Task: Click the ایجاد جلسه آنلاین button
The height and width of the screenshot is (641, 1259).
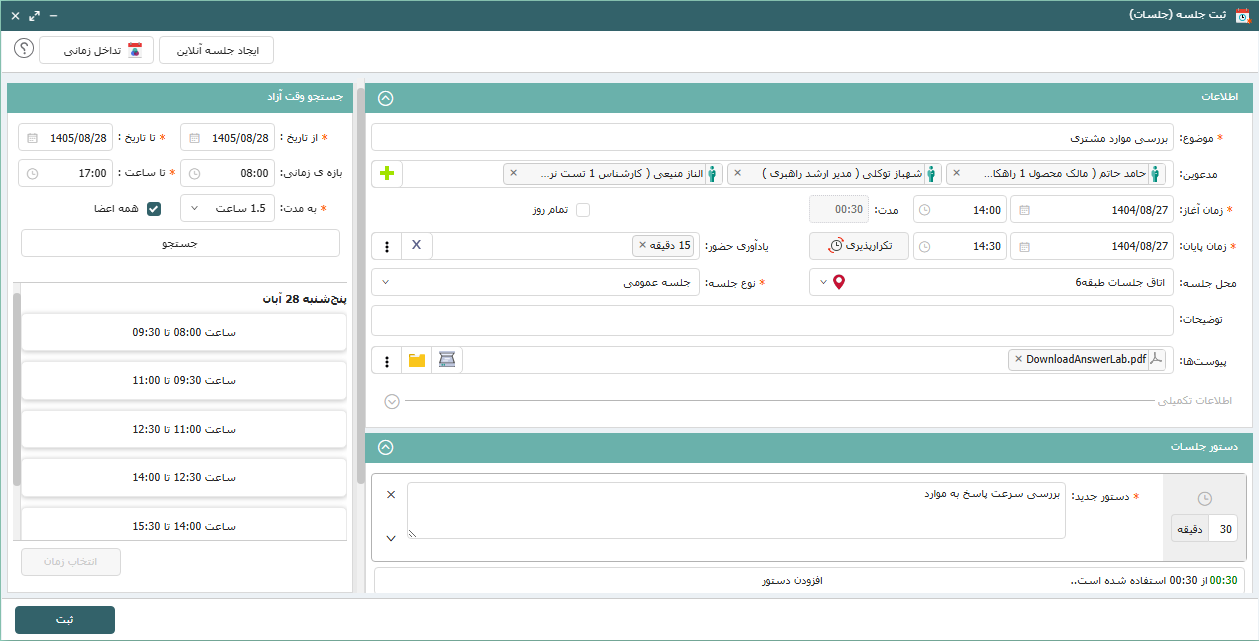Action: tap(216, 50)
